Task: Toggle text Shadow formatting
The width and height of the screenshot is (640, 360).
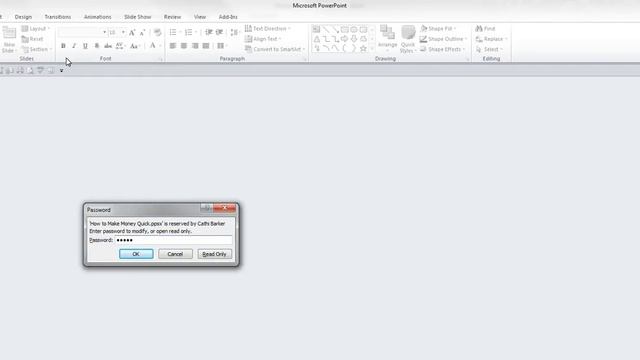Action: click(96, 46)
